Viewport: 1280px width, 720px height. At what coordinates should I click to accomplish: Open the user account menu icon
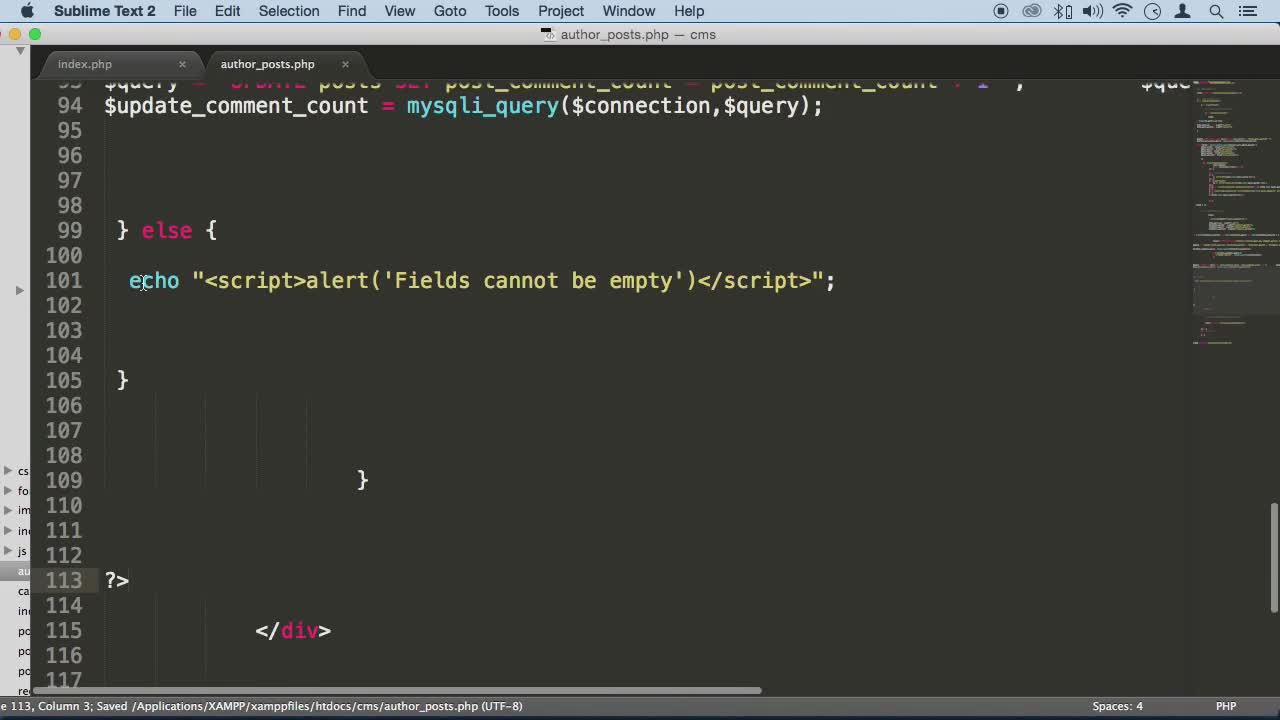click(x=1184, y=11)
